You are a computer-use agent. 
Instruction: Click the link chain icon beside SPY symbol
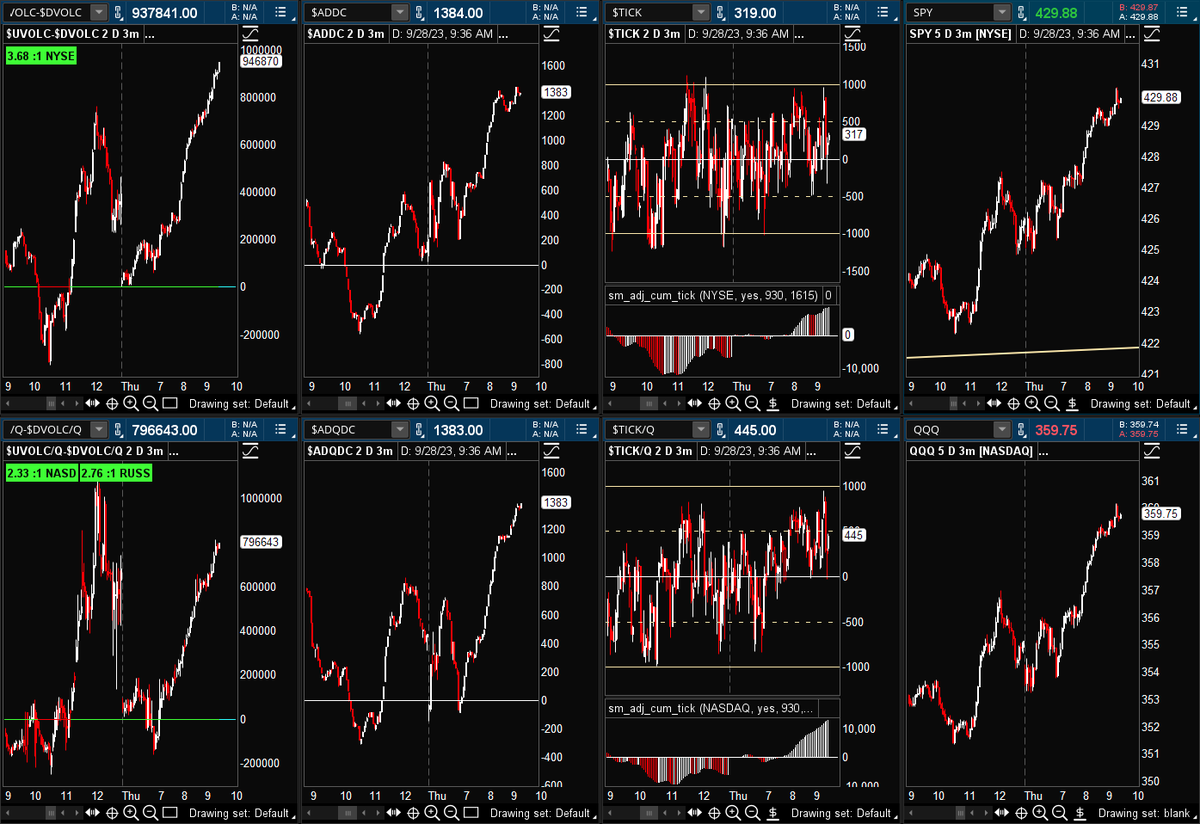tap(1021, 13)
